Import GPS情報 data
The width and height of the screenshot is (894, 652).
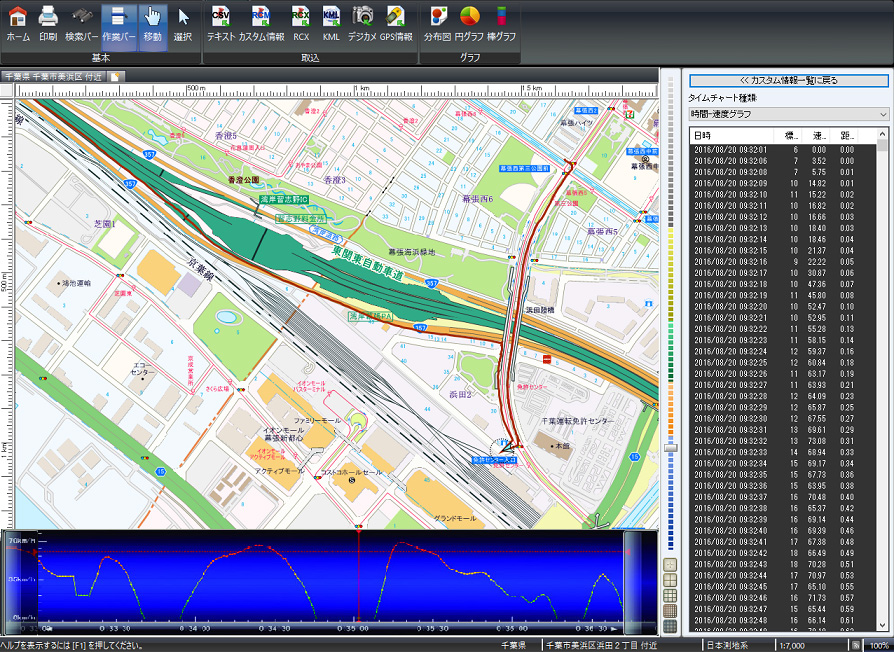(396, 25)
